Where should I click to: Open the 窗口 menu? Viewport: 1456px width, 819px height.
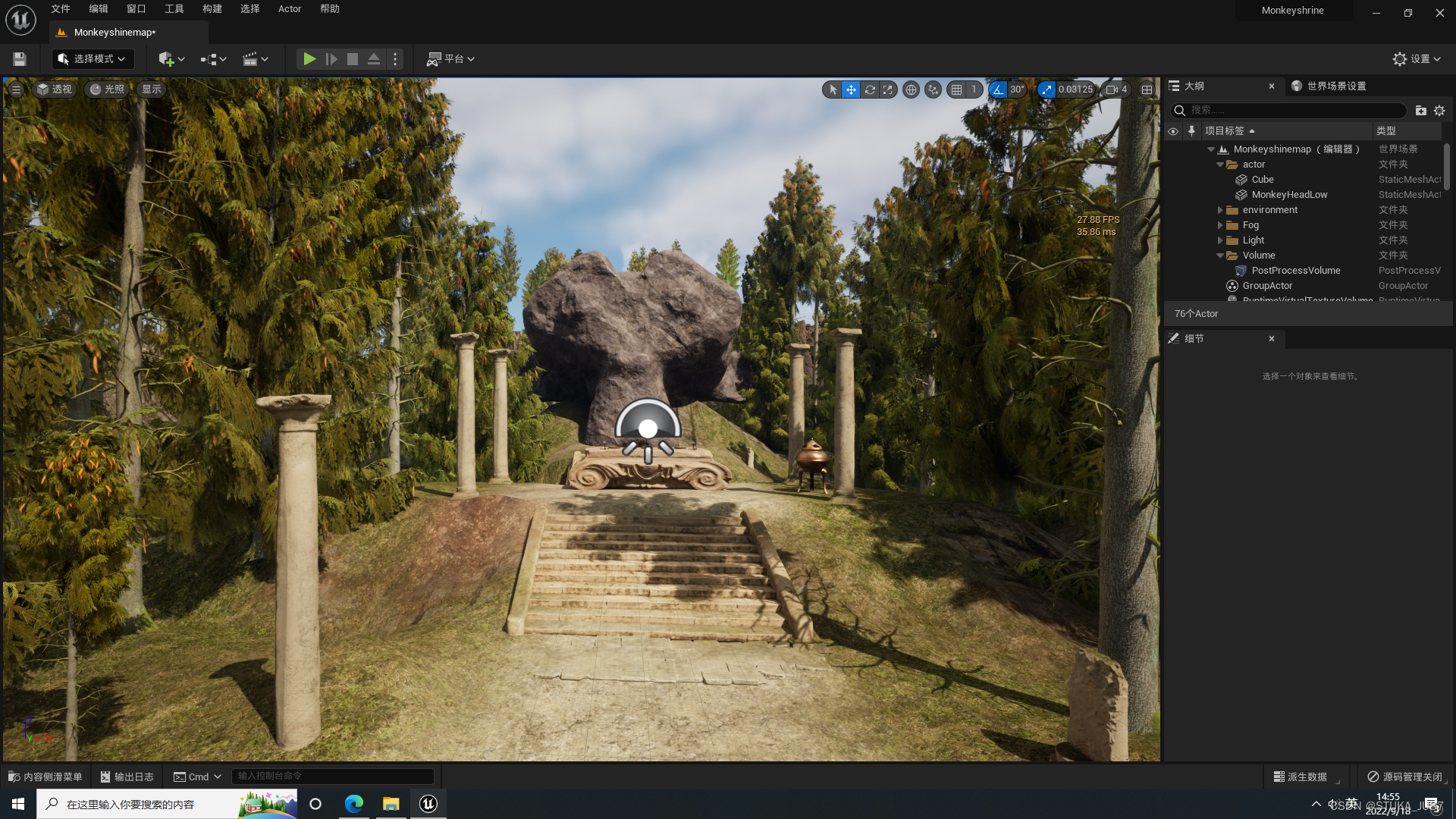(136, 9)
